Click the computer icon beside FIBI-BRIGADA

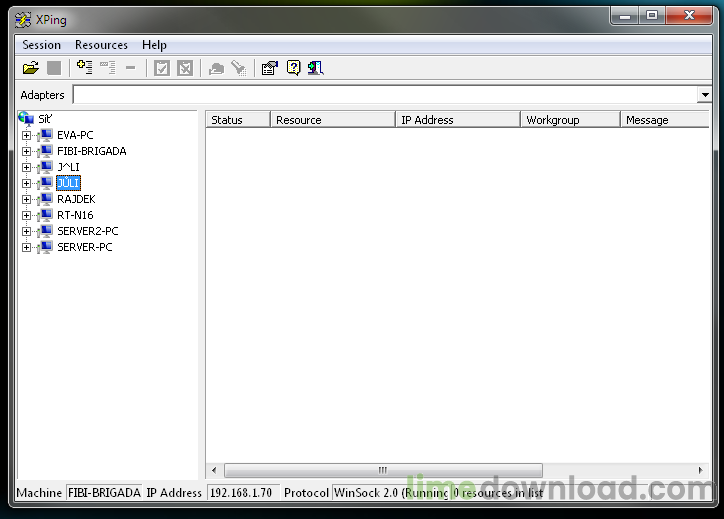tap(45, 151)
